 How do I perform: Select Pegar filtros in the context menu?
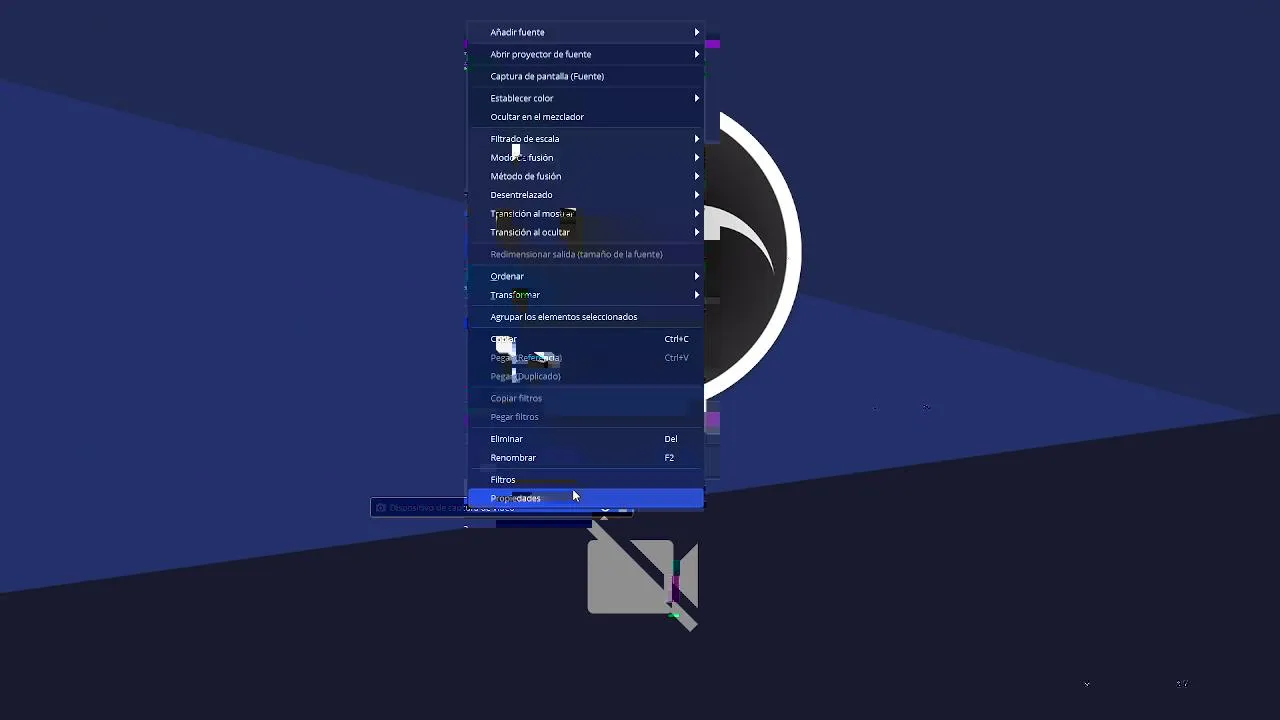(x=586, y=417)
